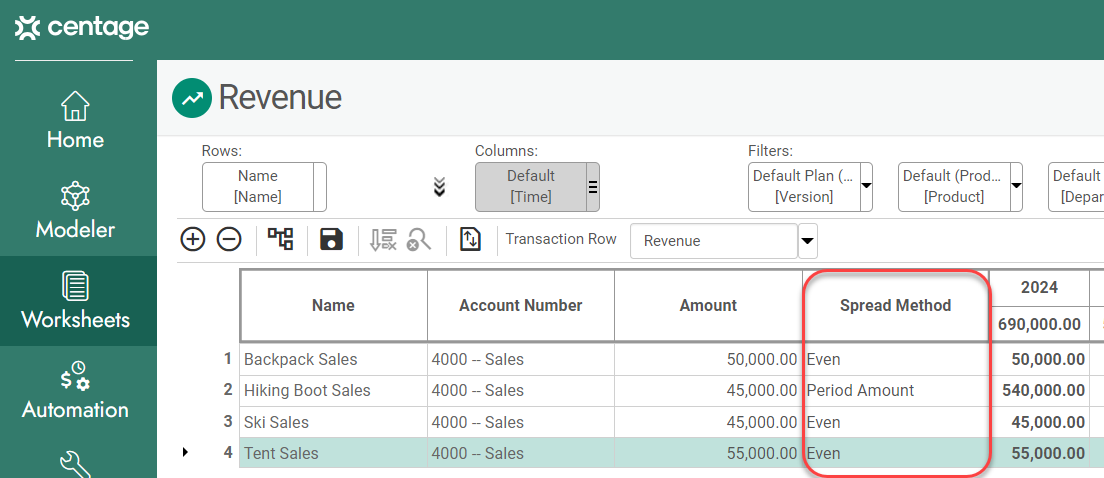Click the Name column header
The height and width of the screenshot is (478, 1104).
click(x=334, y=306)
